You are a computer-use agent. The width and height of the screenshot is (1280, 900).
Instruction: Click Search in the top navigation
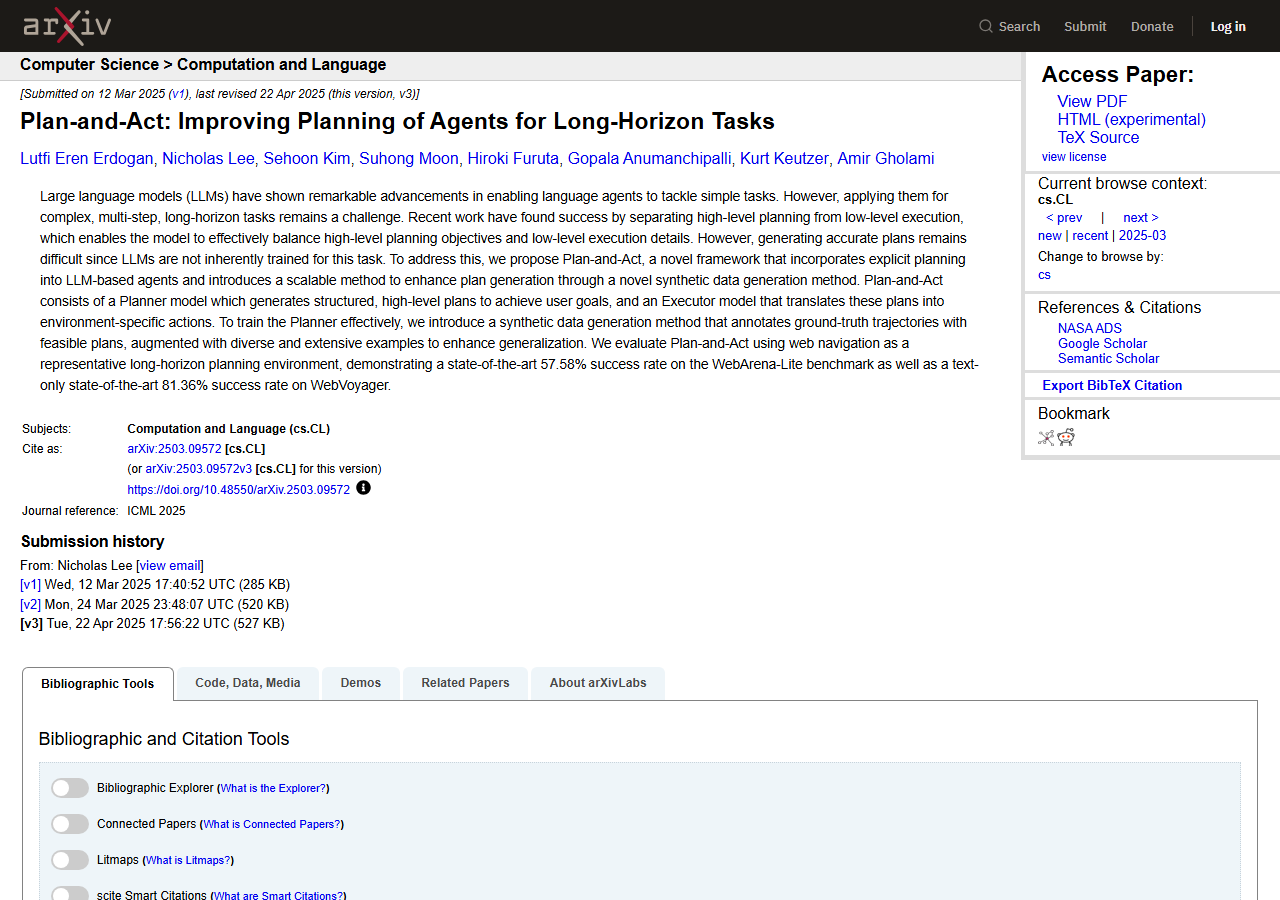click(1019, 26)
